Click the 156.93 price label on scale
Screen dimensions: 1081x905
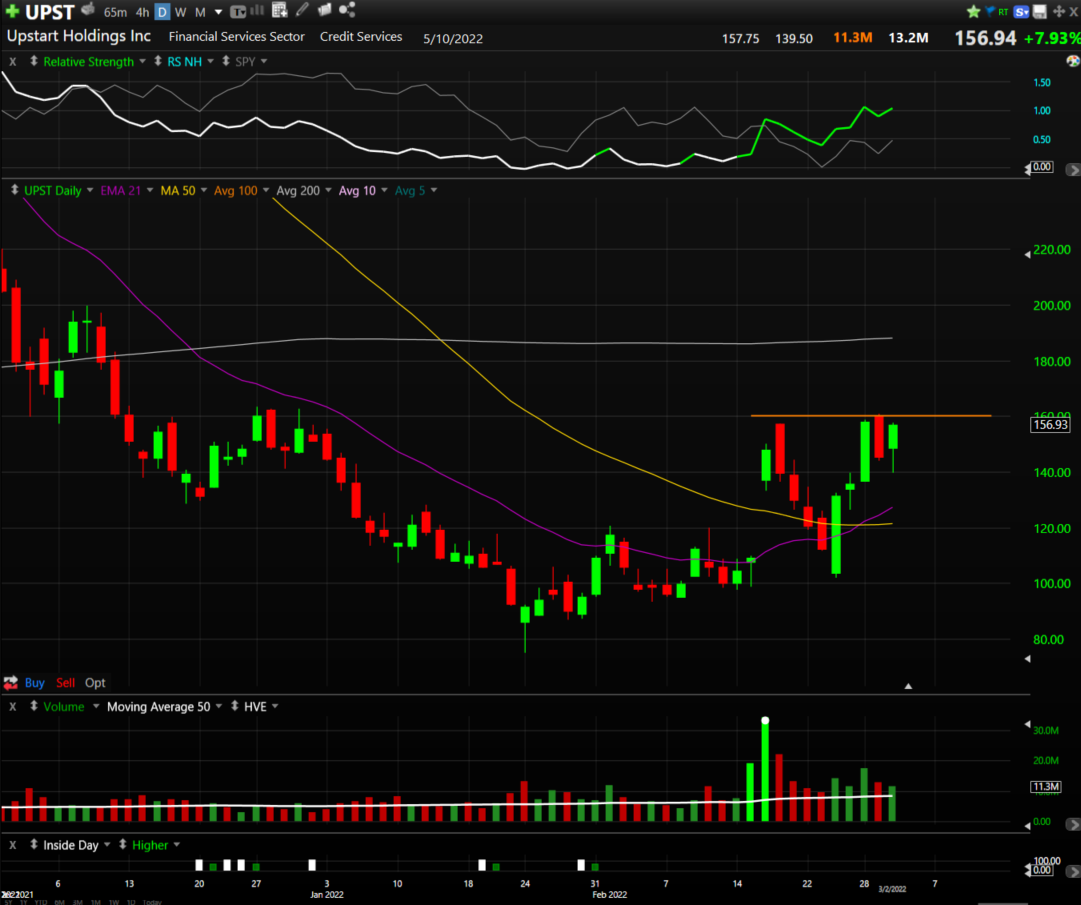coord(1050,425)
